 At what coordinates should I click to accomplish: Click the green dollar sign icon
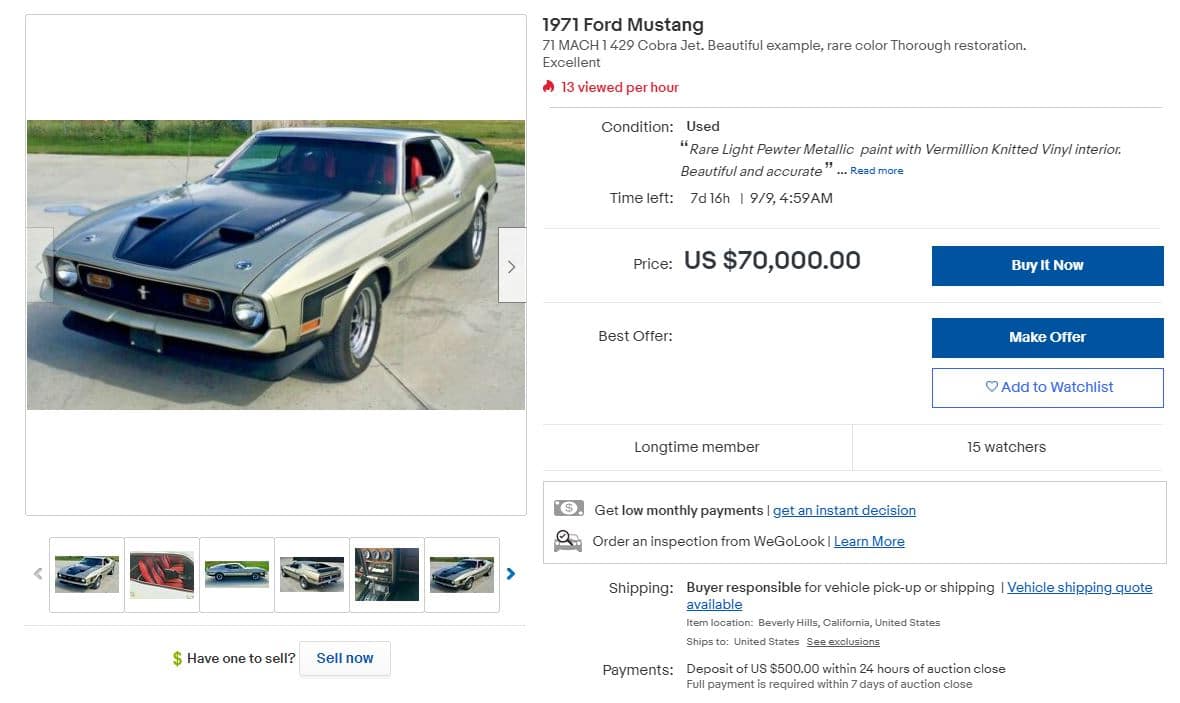(177, 659)
